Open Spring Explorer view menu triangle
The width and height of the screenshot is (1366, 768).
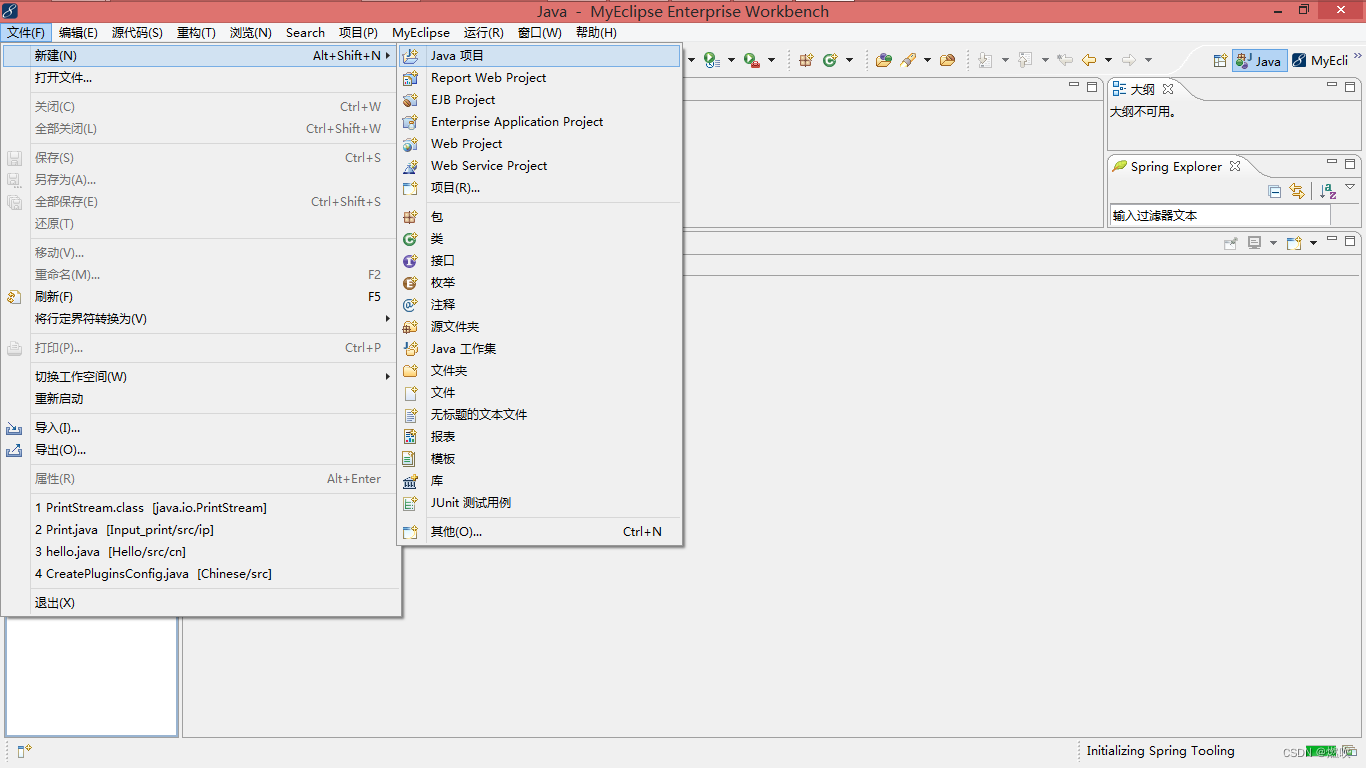1350,187
